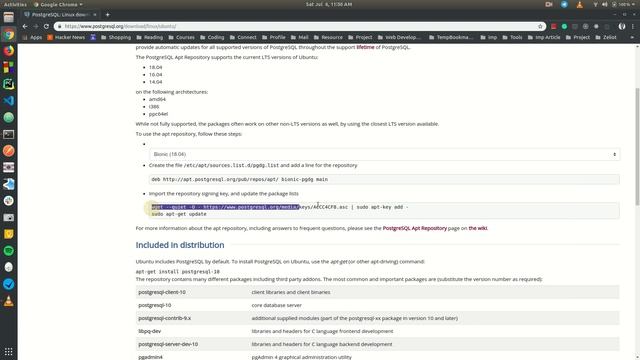Launch Firefox from the dock
The width and height of the screenshot is (640, 360).
tap(9, 51)
